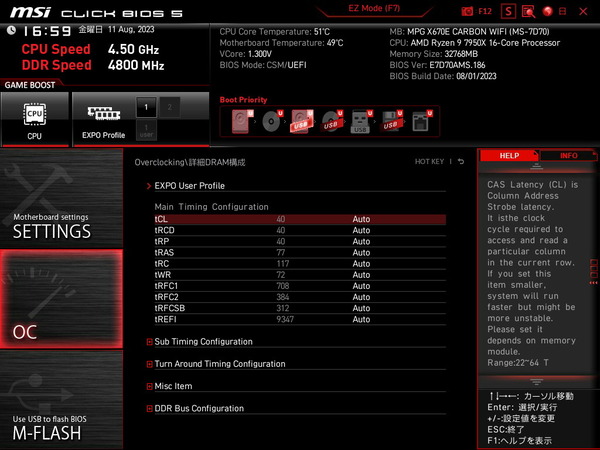Screen dimensions: 600x450
Task: Select the tRCD Auto value field
Action: [x=361, y=230]
